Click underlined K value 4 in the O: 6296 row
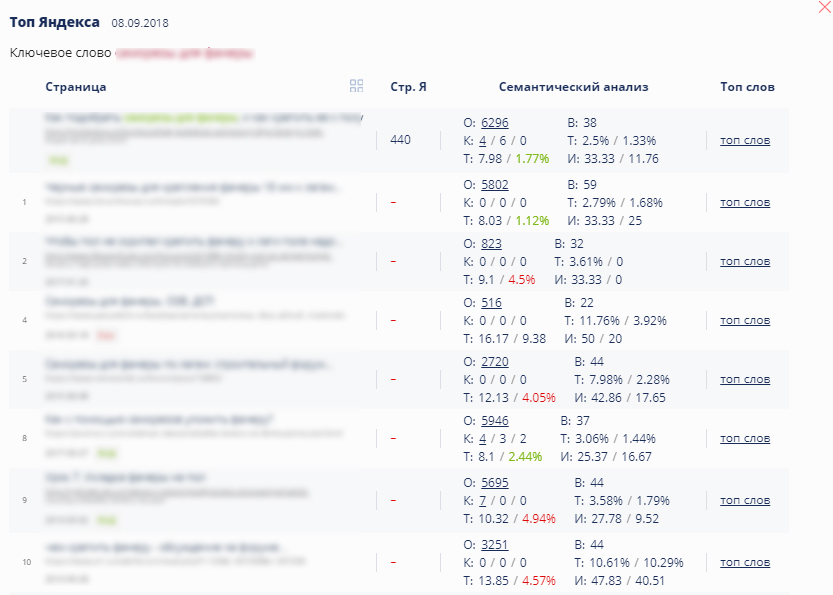The width and height of the screenshot is (833, 595). [482, 141]
